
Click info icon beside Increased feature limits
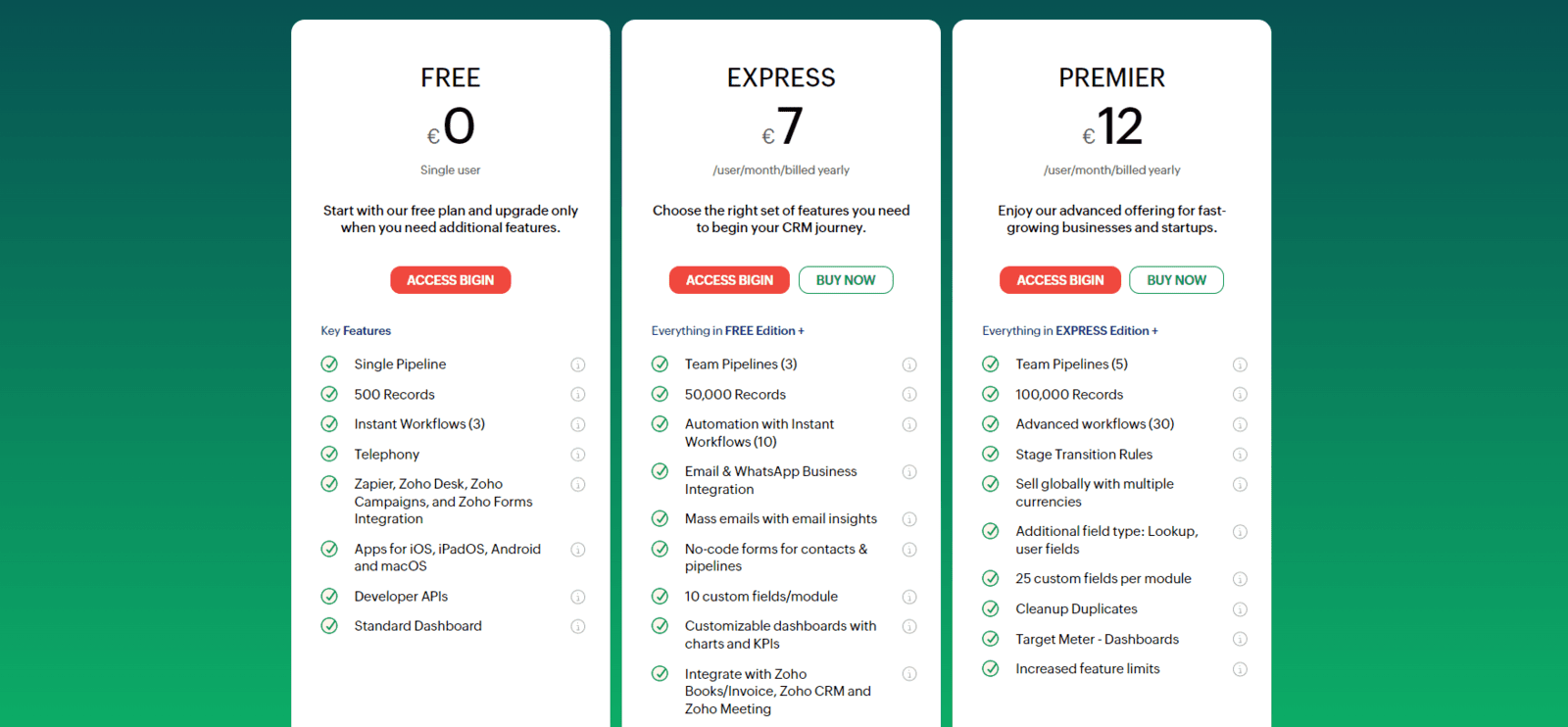[1240, 669]
